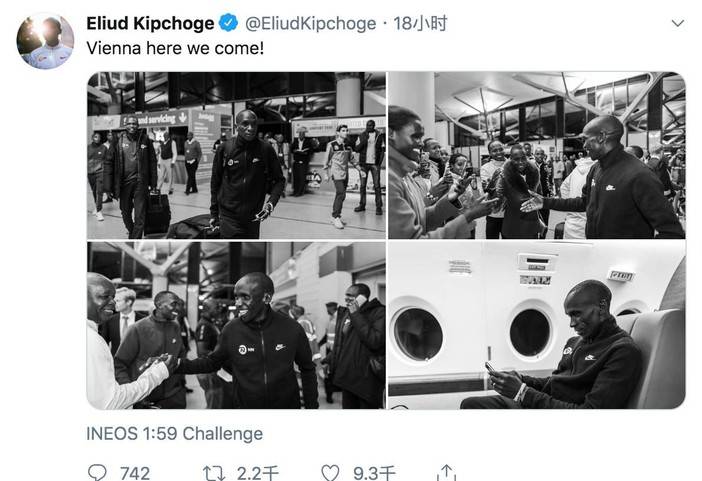Open Eliud Kipchoge's round profile avatar

pyautogui.click(x=45, y=41)
